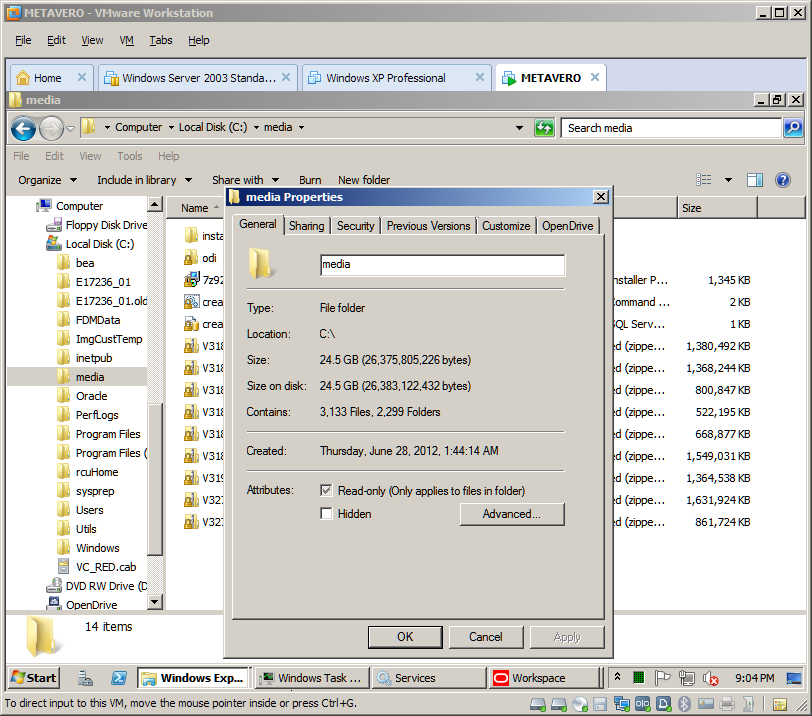Click the green refresh icon beside address bar
812x716 pixels.
pyautogui.click(x=544, y=128)
